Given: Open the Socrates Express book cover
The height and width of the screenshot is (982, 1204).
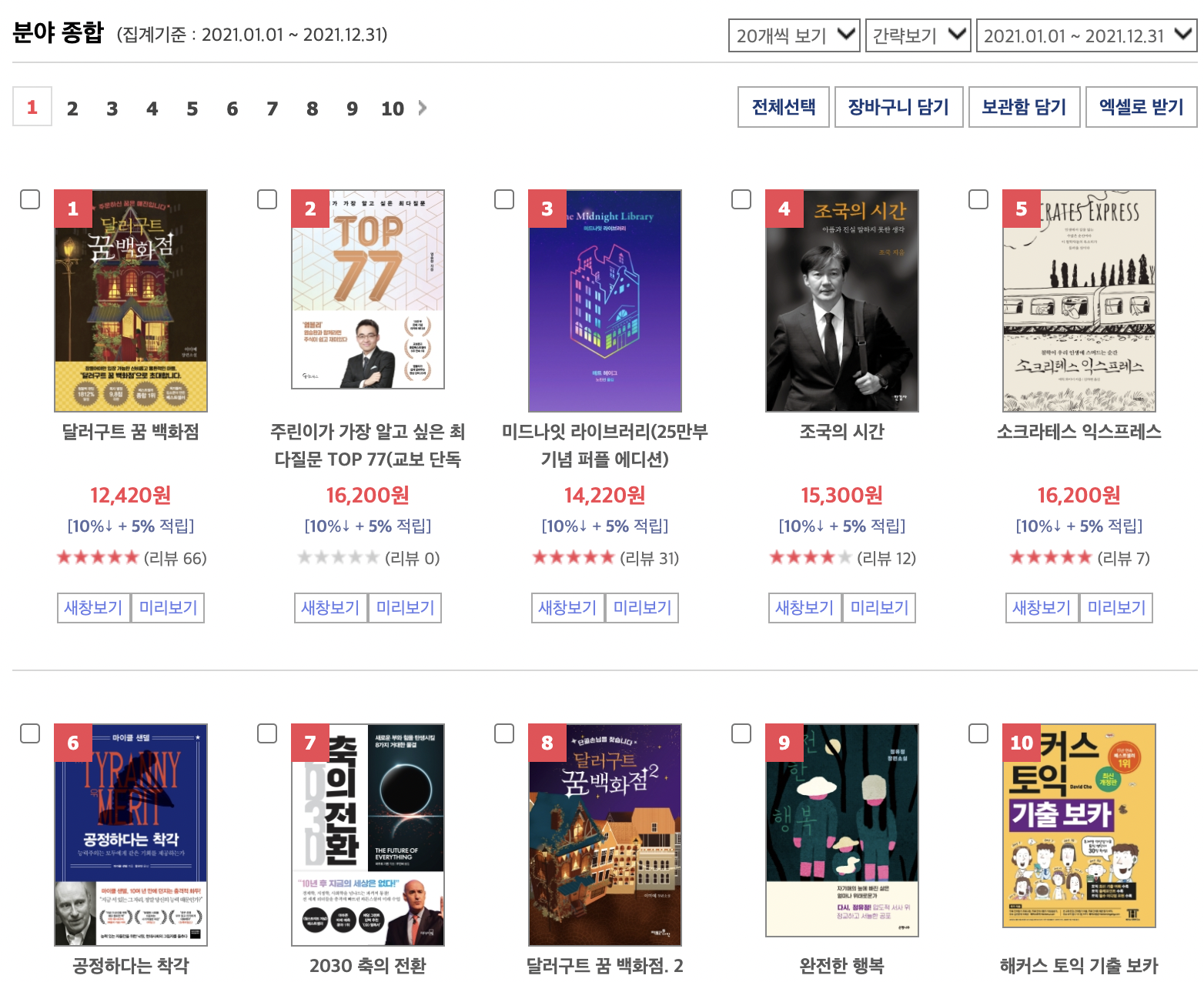Looking at the screenshot, I should click(1079, 301).
